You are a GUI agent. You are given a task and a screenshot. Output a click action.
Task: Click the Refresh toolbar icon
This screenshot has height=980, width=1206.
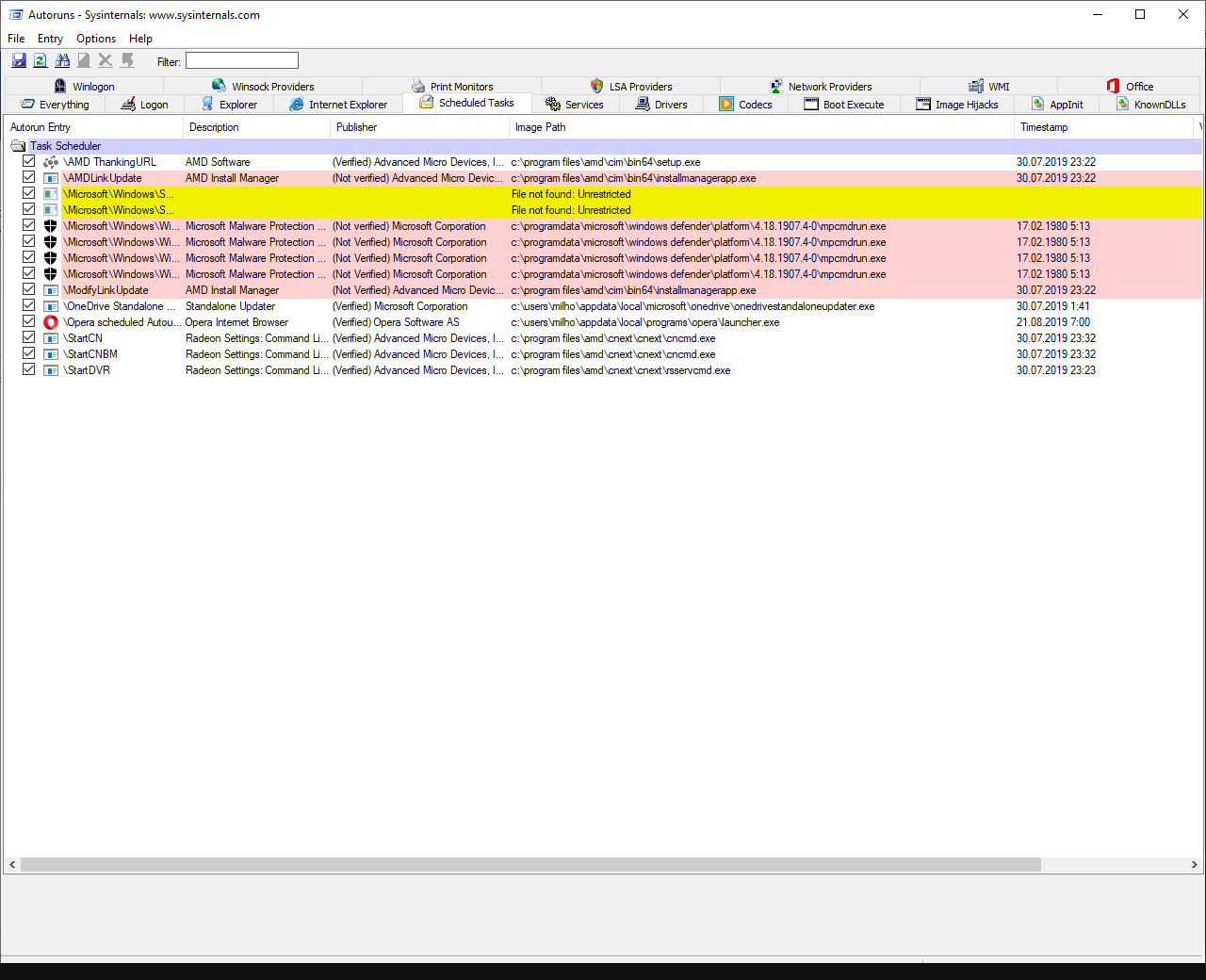tap(41, 60)
